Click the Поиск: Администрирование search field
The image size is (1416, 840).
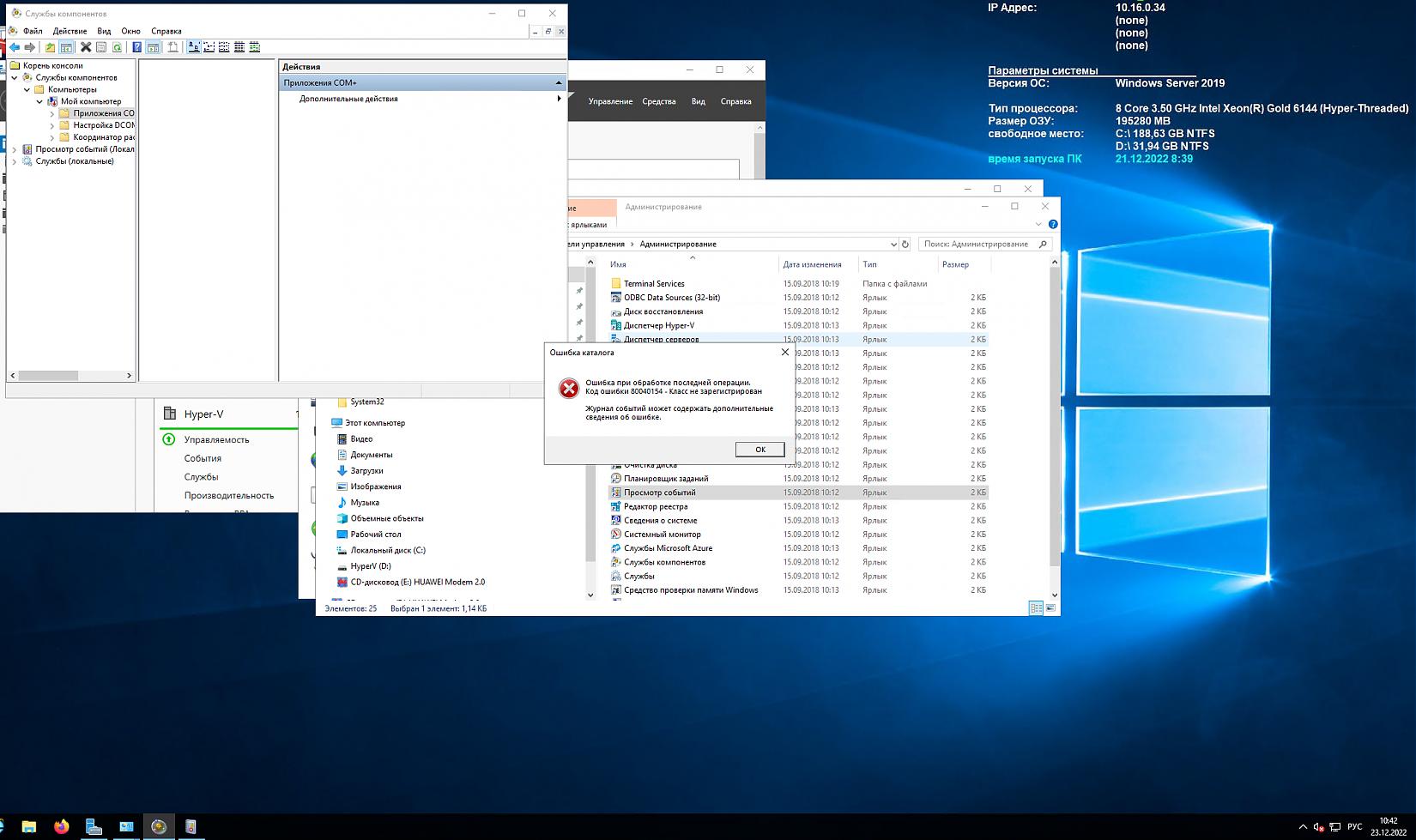[x=977, y=244]
